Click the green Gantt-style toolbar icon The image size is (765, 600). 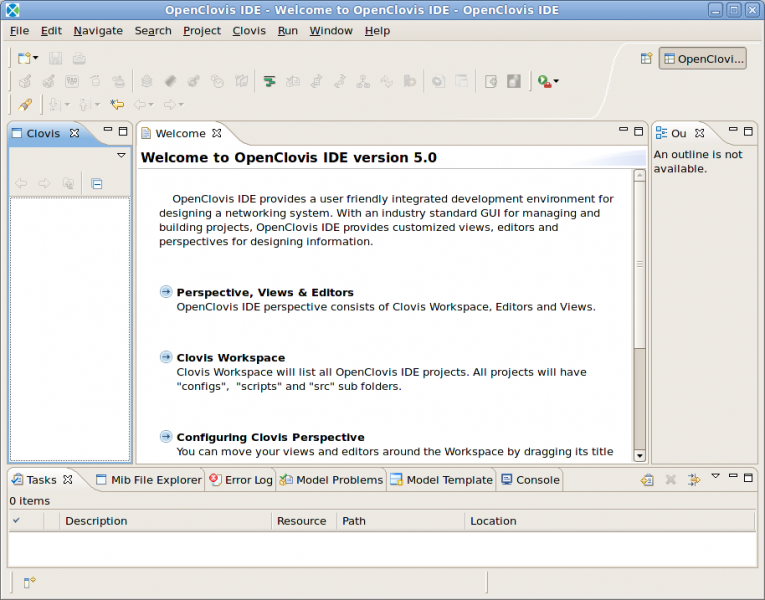pos(269,81)
